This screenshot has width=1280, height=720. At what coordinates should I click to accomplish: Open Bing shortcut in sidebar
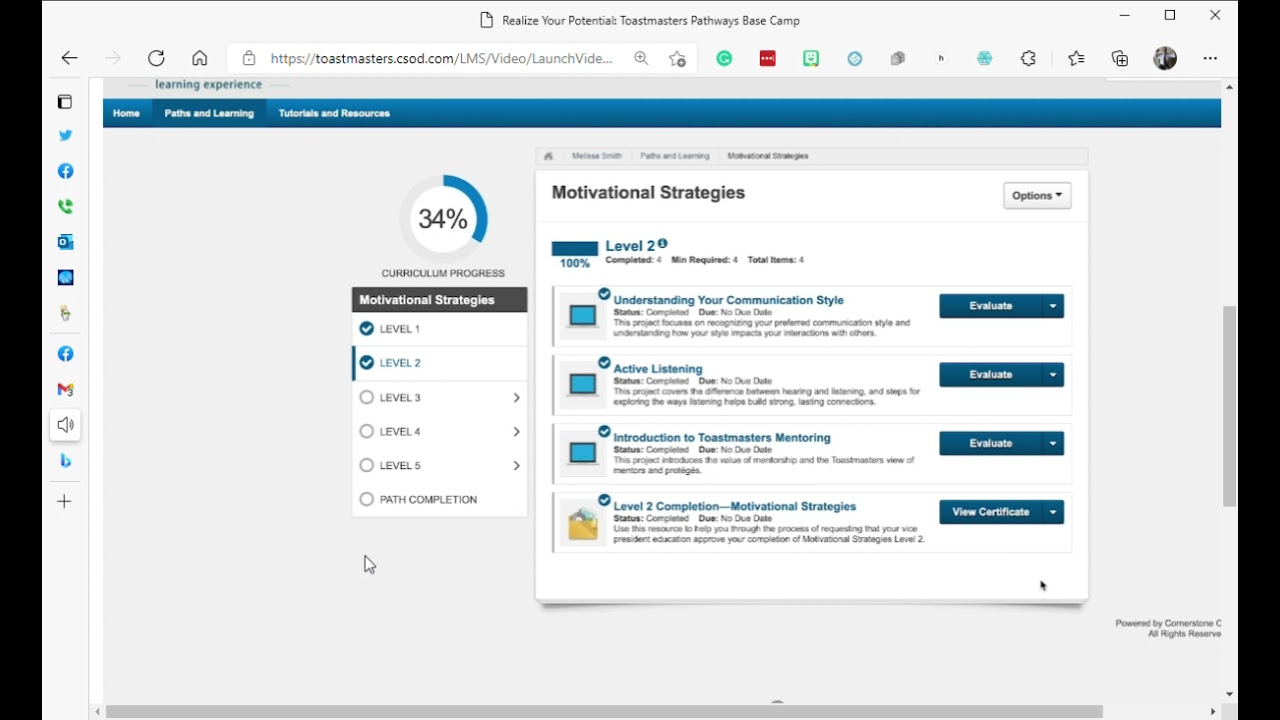pyautogui.click(x=65, y=460)
